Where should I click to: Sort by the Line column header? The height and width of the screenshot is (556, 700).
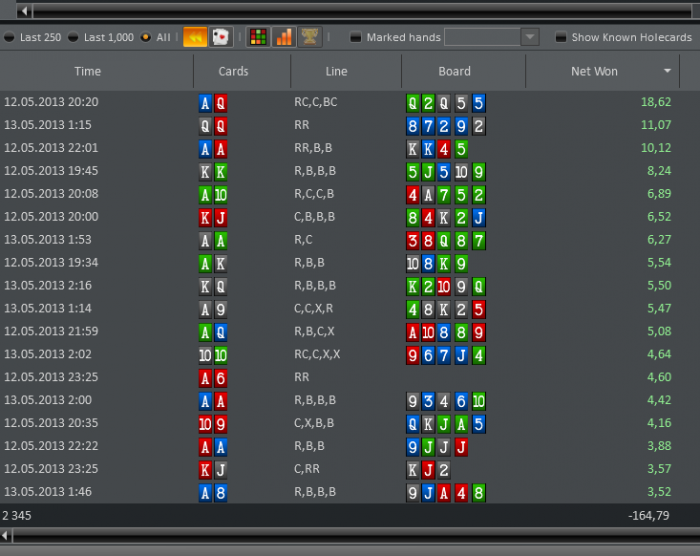click(x=346, y=71)
